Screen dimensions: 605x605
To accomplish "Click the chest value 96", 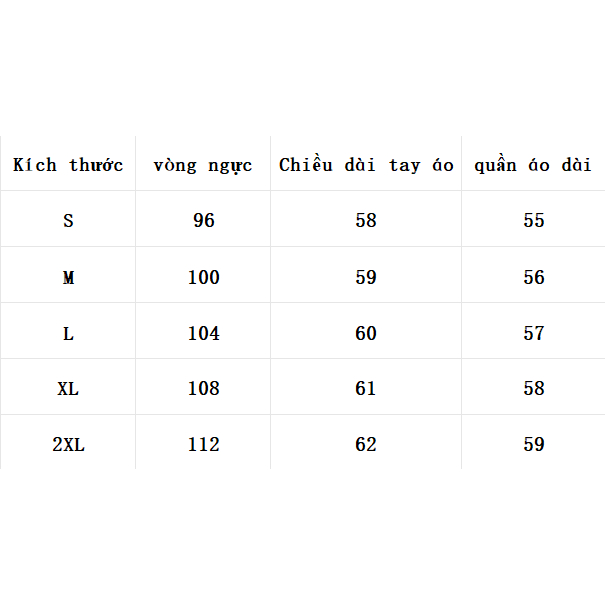I will [204, 220].
